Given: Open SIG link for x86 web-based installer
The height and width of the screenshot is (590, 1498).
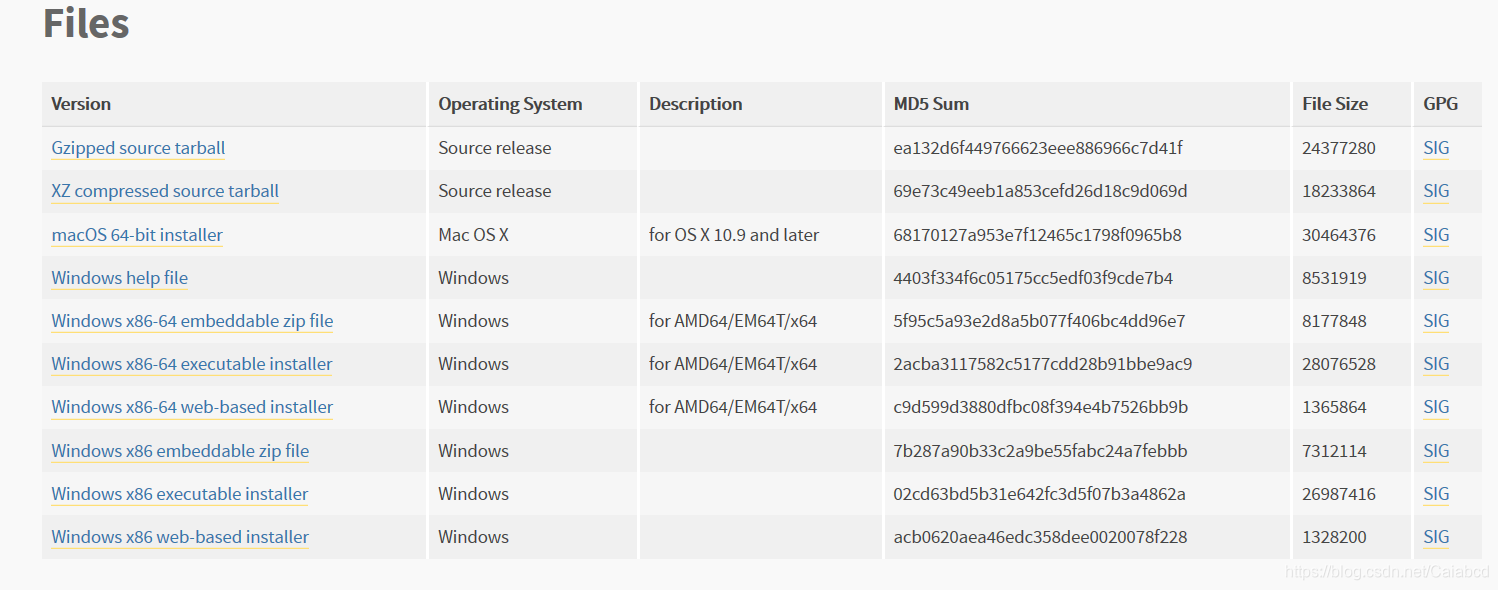Looking at the screenshot, I should (x=1436, y=537).
